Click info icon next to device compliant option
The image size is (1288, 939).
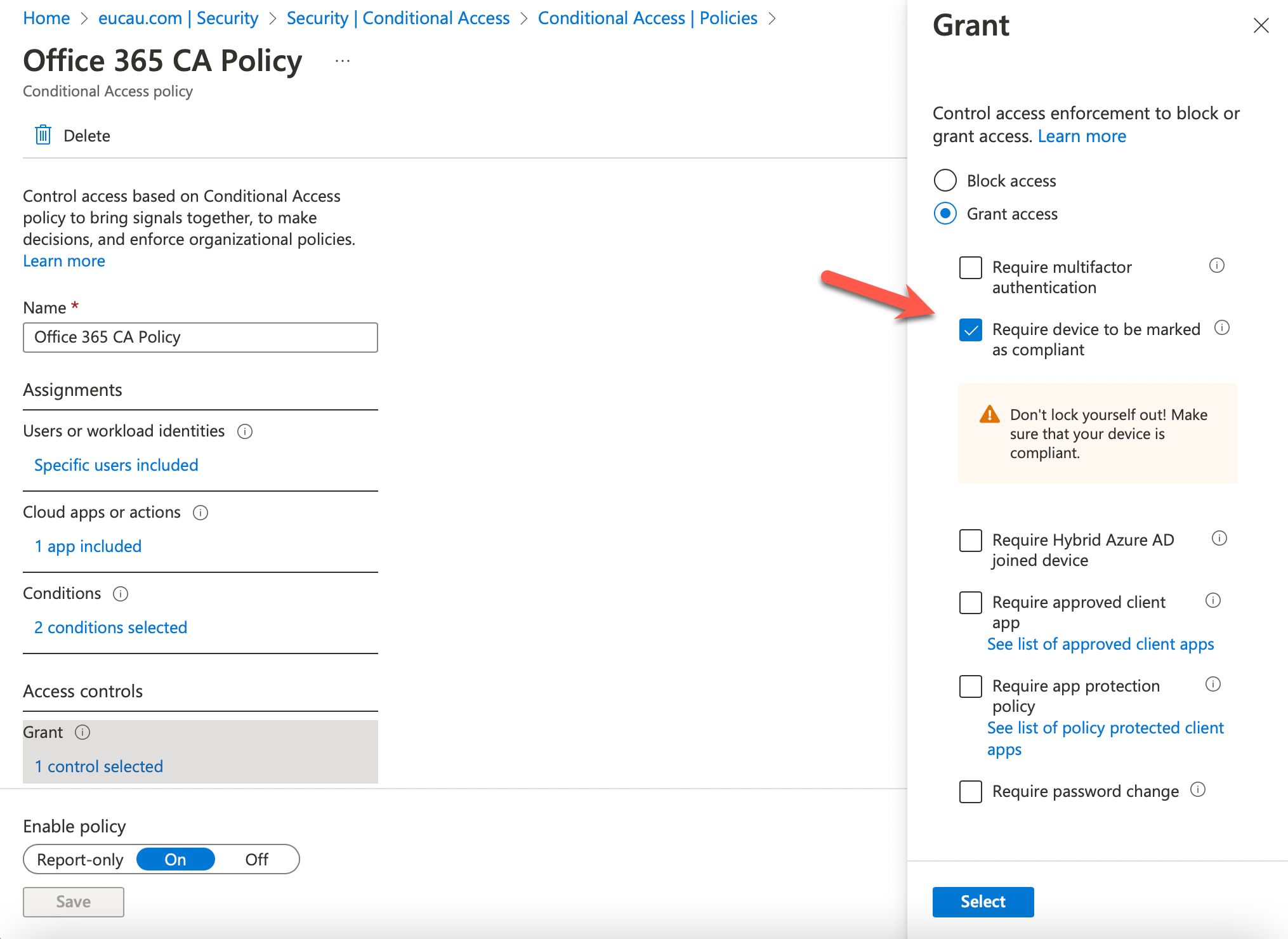tap(1221, 327)
